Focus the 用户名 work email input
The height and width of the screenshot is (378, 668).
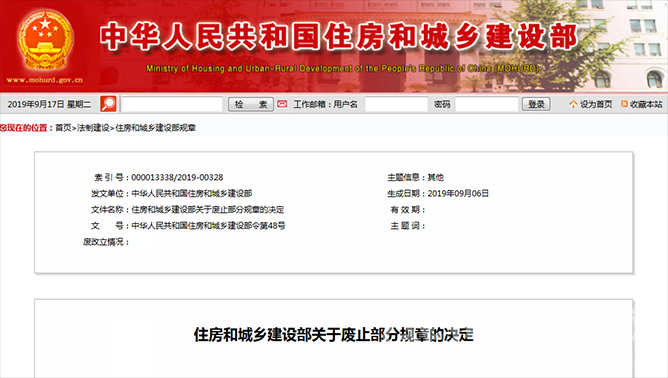point(396,104)
